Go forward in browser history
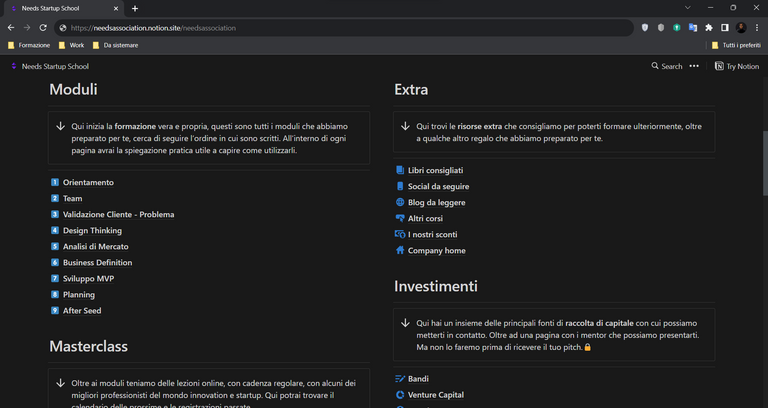This screenshot has height=408, width=768. 27,28
